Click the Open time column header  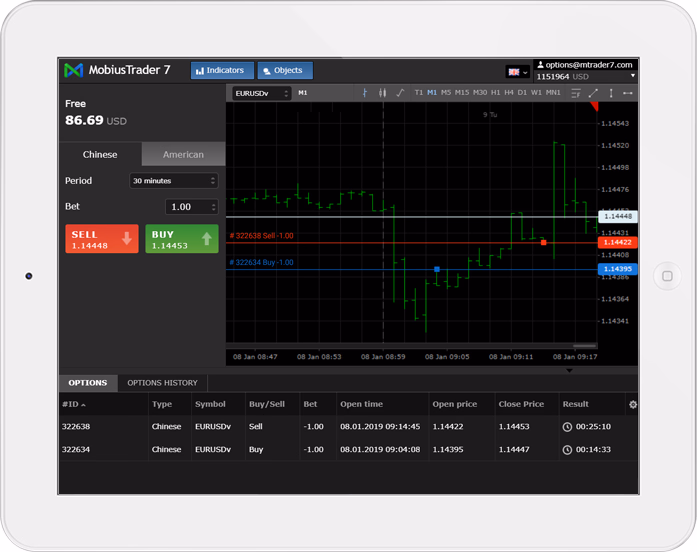(x=361, y=404)
